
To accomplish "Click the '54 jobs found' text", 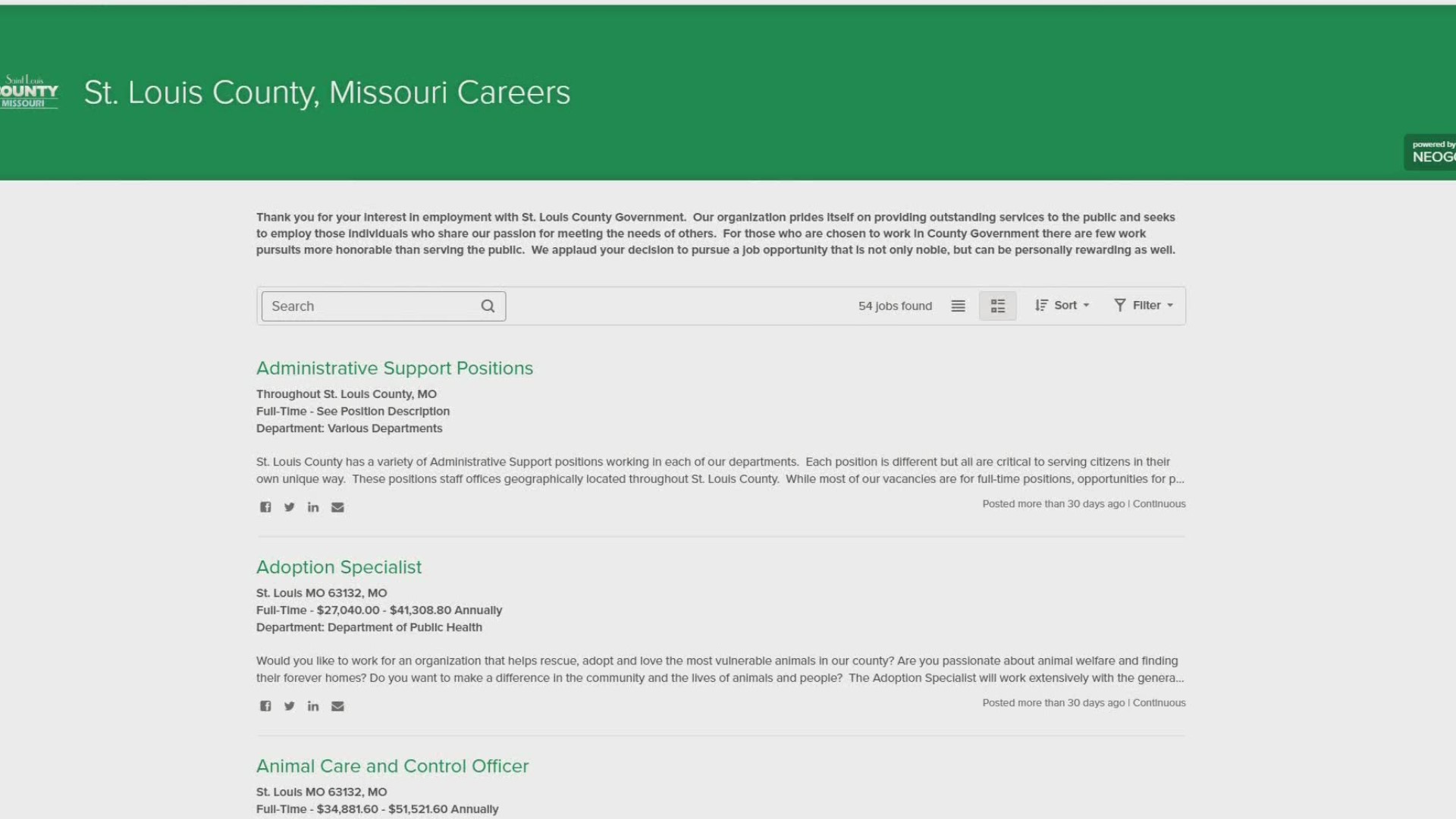I will pyautogui.click(x=895, y=306).
